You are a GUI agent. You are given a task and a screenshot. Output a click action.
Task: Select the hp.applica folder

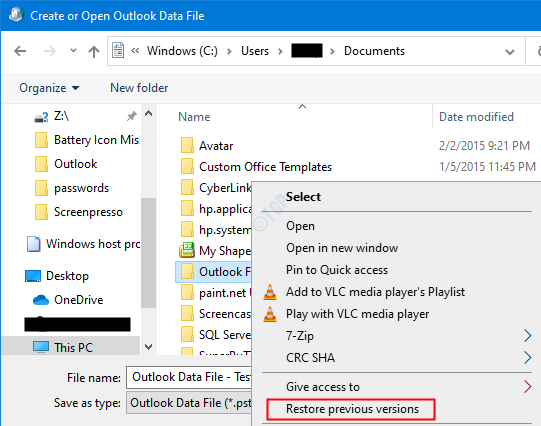click(x=216, y=209)
